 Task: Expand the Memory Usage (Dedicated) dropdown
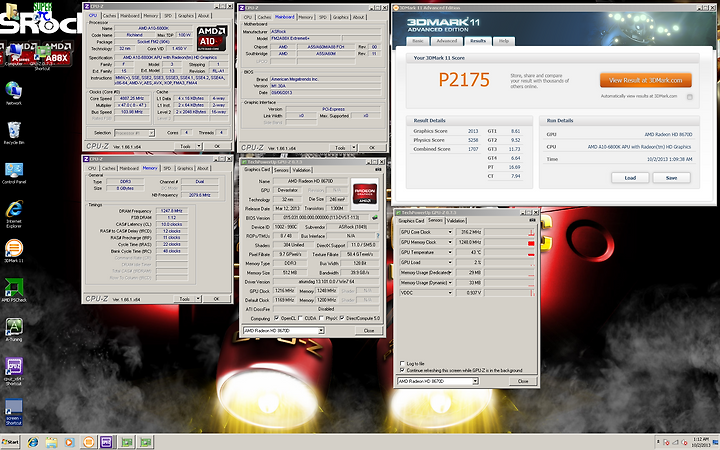pos(450,272)
